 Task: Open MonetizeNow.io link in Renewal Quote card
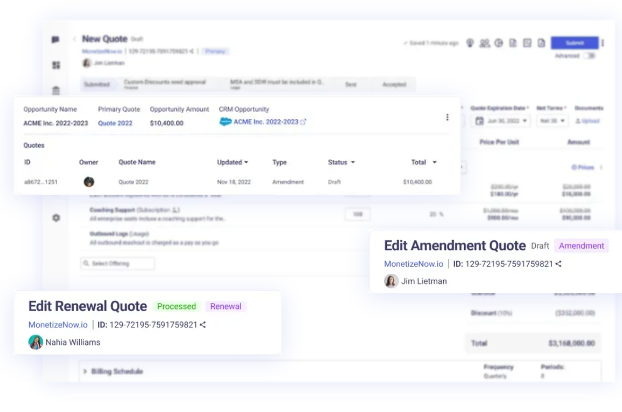tap(58, 325)
